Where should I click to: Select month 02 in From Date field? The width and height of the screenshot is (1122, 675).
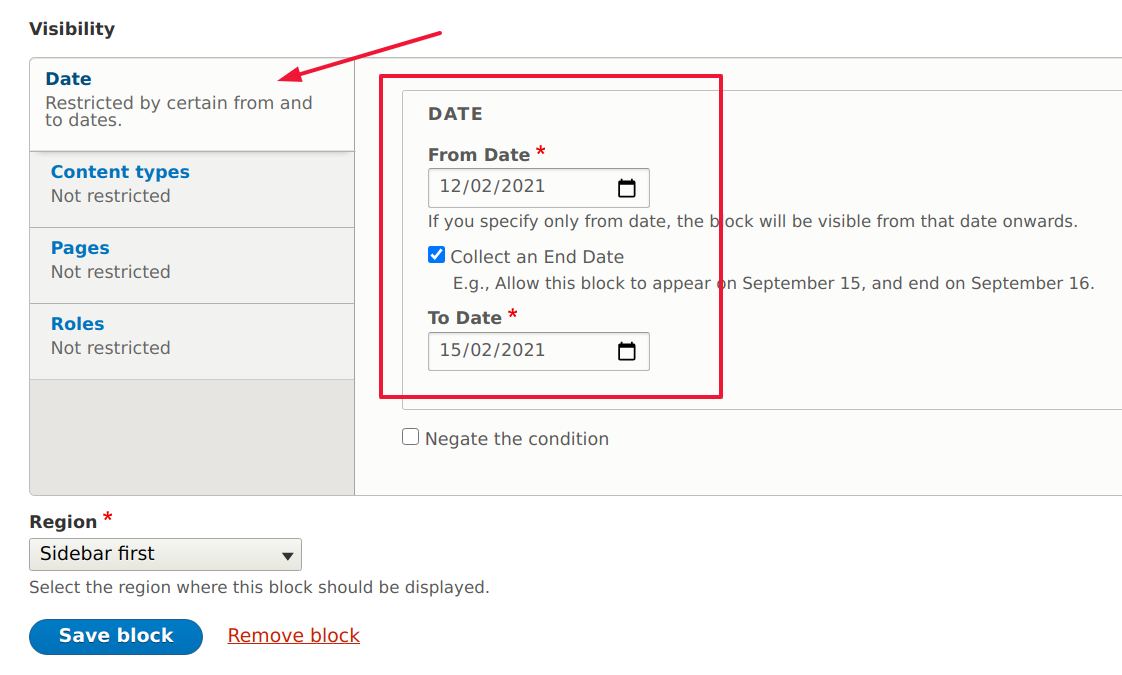coord(481,186)
